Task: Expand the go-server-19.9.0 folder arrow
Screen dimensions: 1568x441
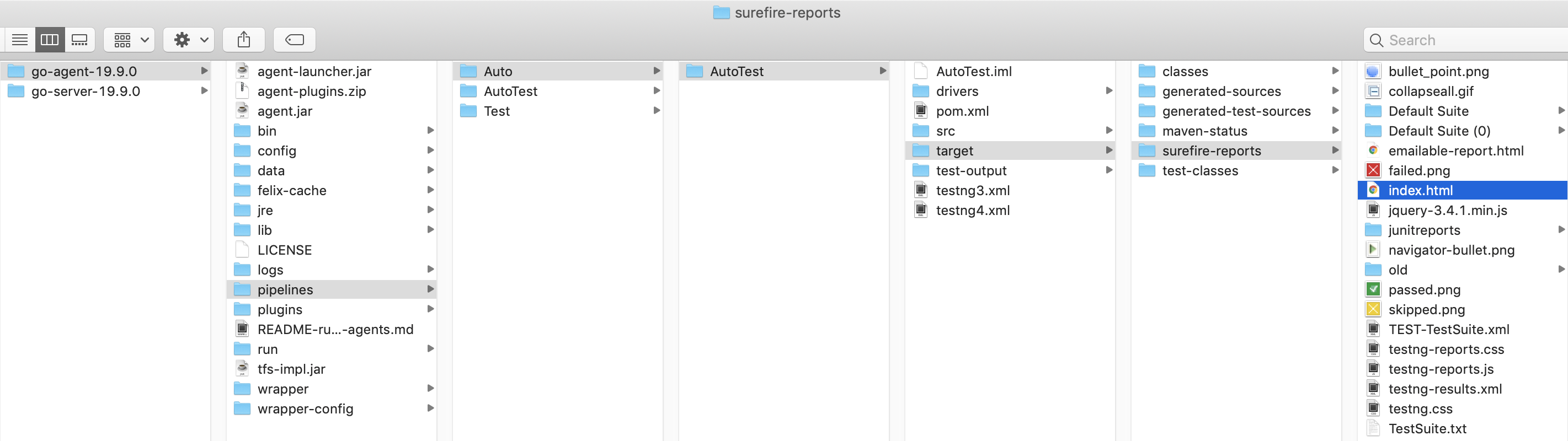Action: pyautogui.click(x=205, y=92)
